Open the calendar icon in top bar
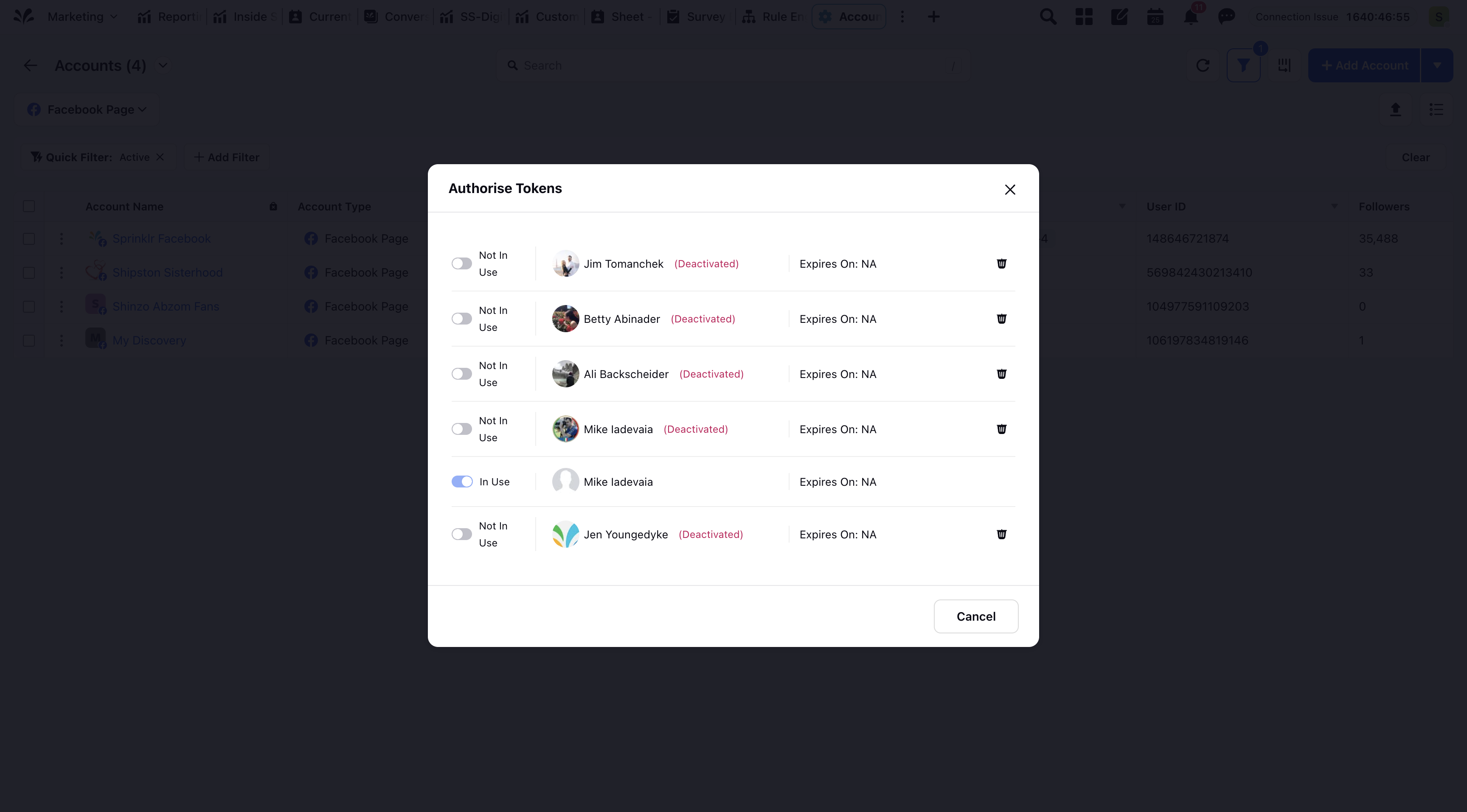 [1155, 17]
